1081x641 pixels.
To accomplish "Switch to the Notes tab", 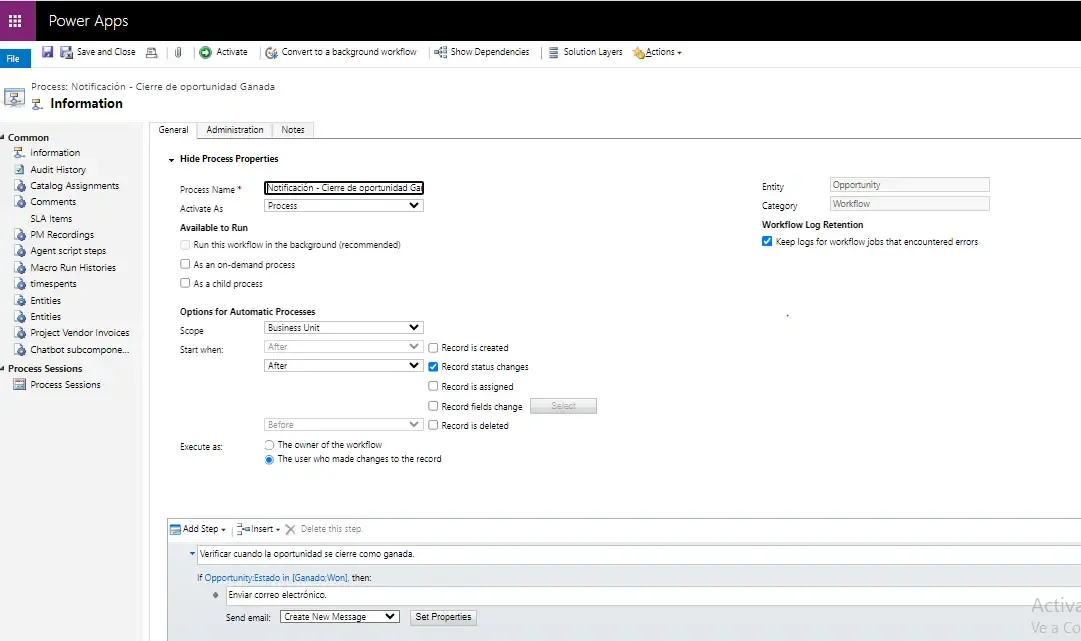I will 293,130.
